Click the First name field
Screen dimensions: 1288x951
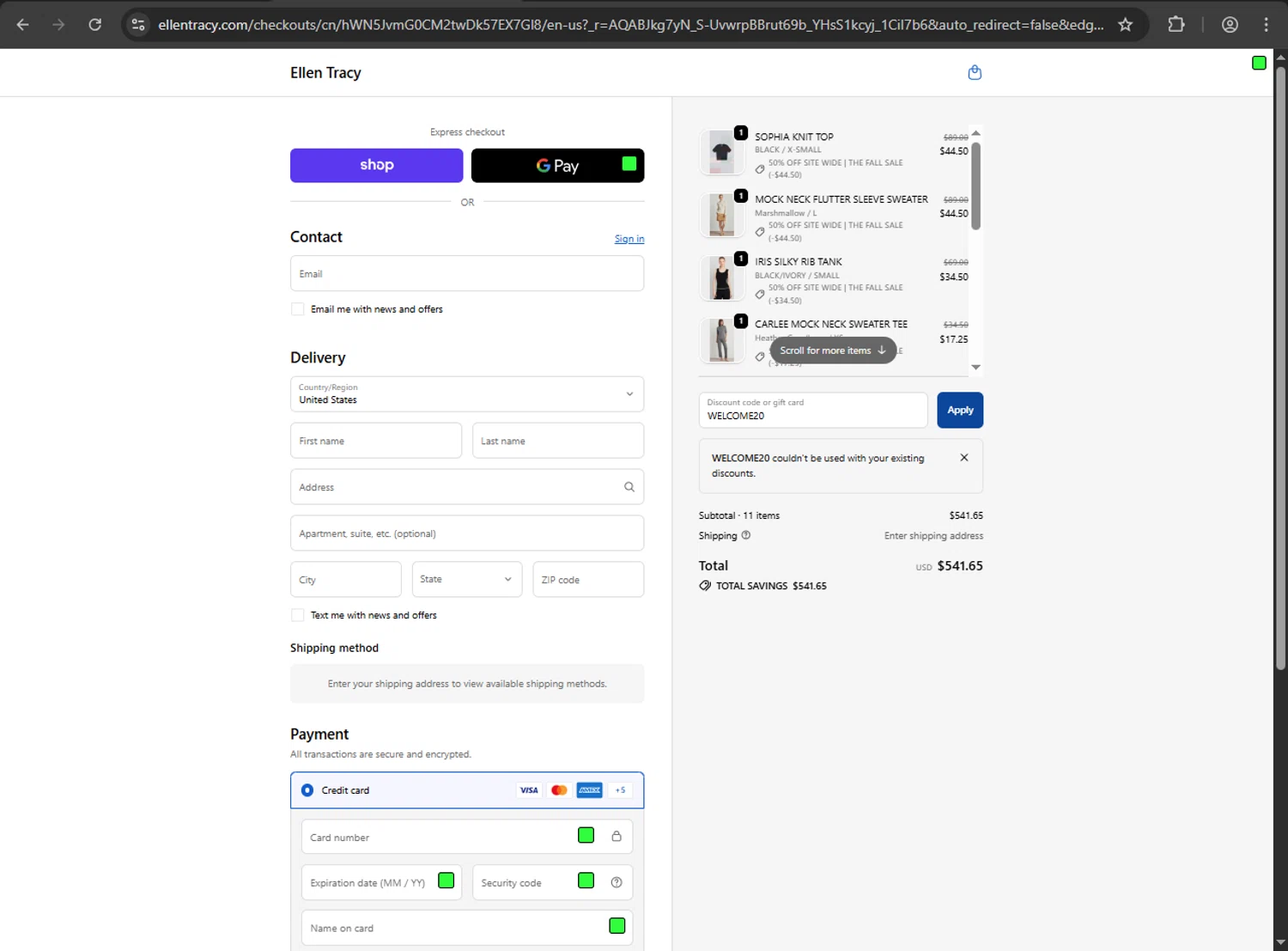tap(376, 441)
